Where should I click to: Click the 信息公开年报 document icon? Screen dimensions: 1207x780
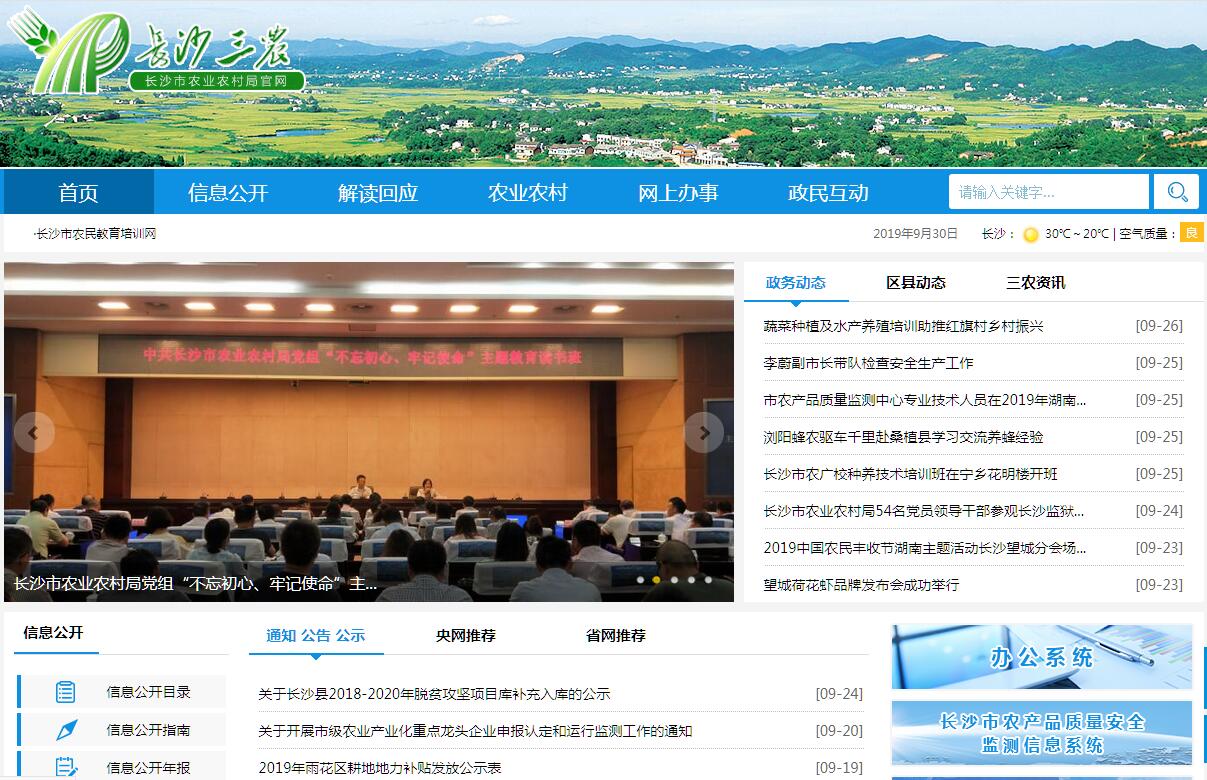tap(66, 767)
